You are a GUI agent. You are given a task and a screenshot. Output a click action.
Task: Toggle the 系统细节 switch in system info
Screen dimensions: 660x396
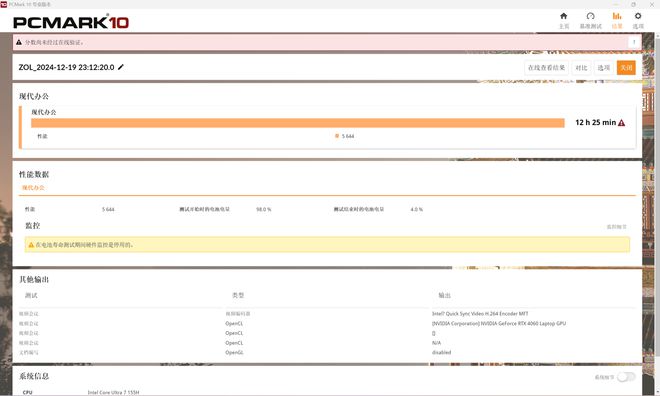626,377
